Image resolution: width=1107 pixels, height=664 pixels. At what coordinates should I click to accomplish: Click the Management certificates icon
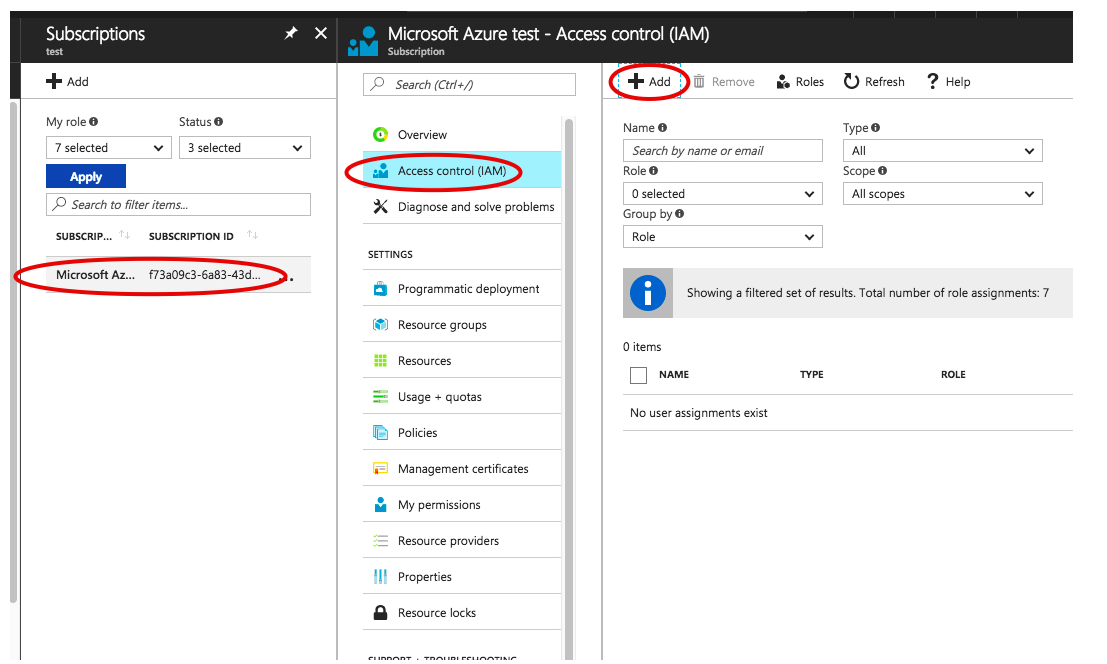pos(381,469)
